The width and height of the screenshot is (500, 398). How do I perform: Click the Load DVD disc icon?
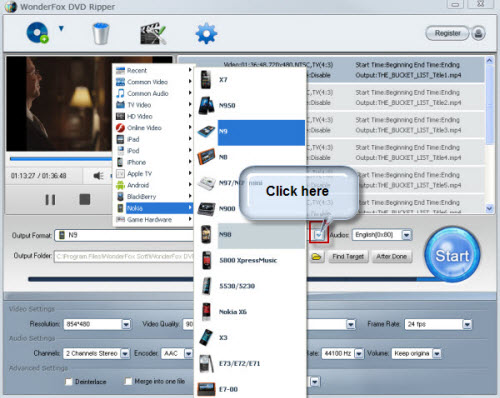(37, 33)
